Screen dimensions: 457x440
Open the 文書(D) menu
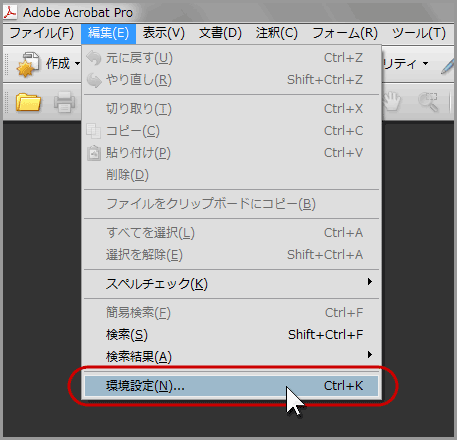pyautogui.click(x=220, y=33)
